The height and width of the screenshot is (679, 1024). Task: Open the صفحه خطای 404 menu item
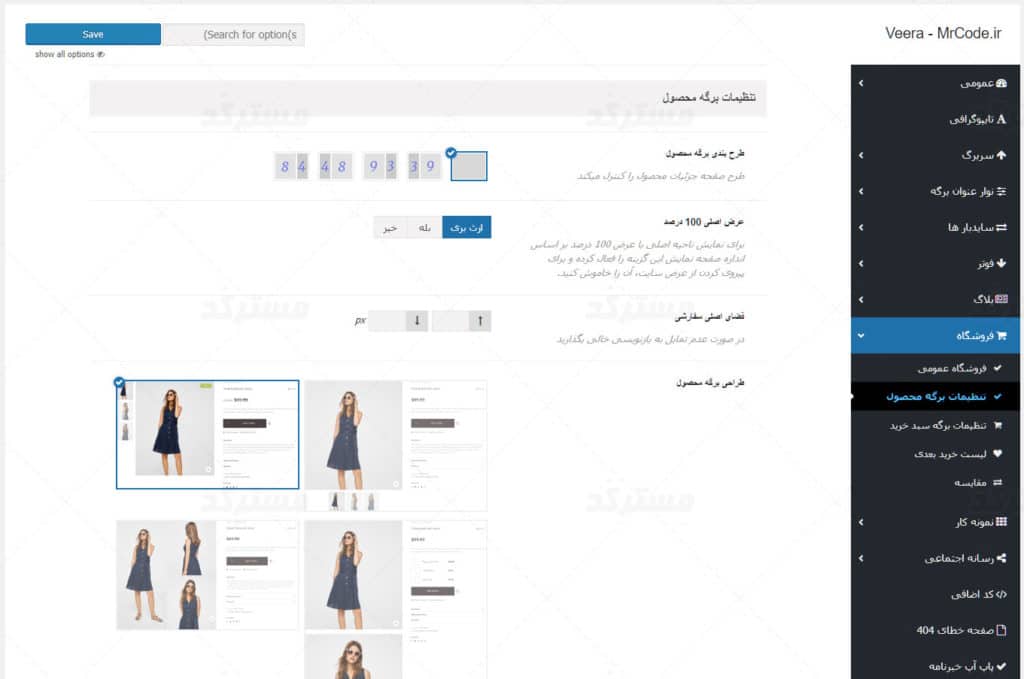935,630
